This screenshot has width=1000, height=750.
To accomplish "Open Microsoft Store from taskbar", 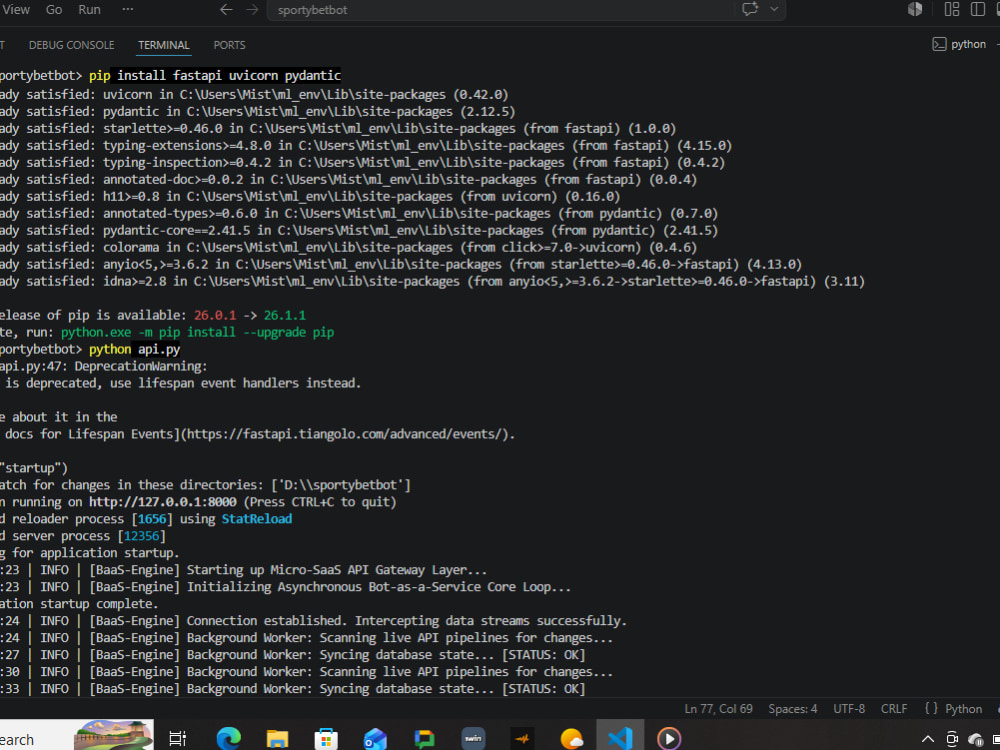I will (x=326, y=739).
